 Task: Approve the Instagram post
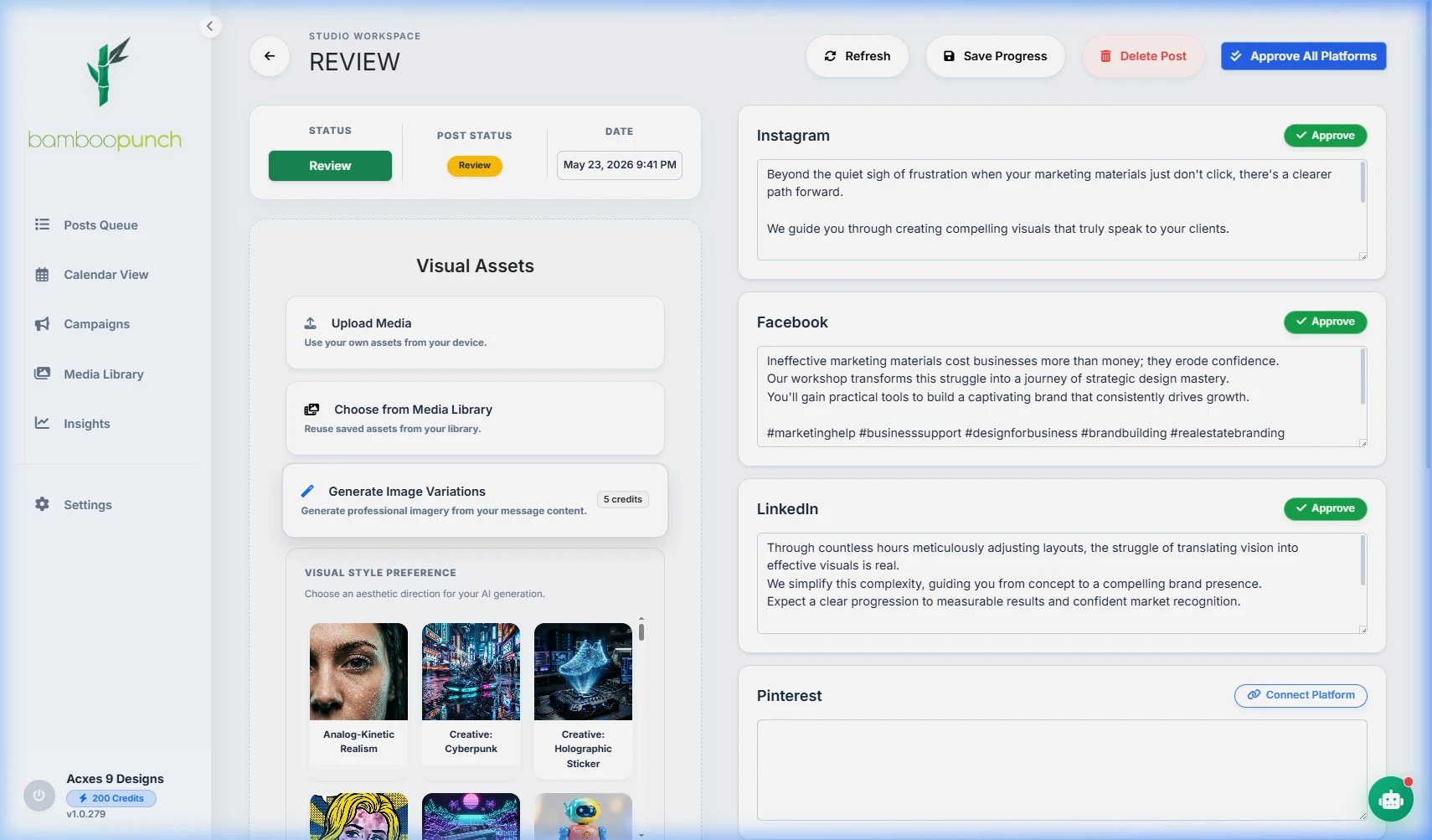coord(1325,136)
